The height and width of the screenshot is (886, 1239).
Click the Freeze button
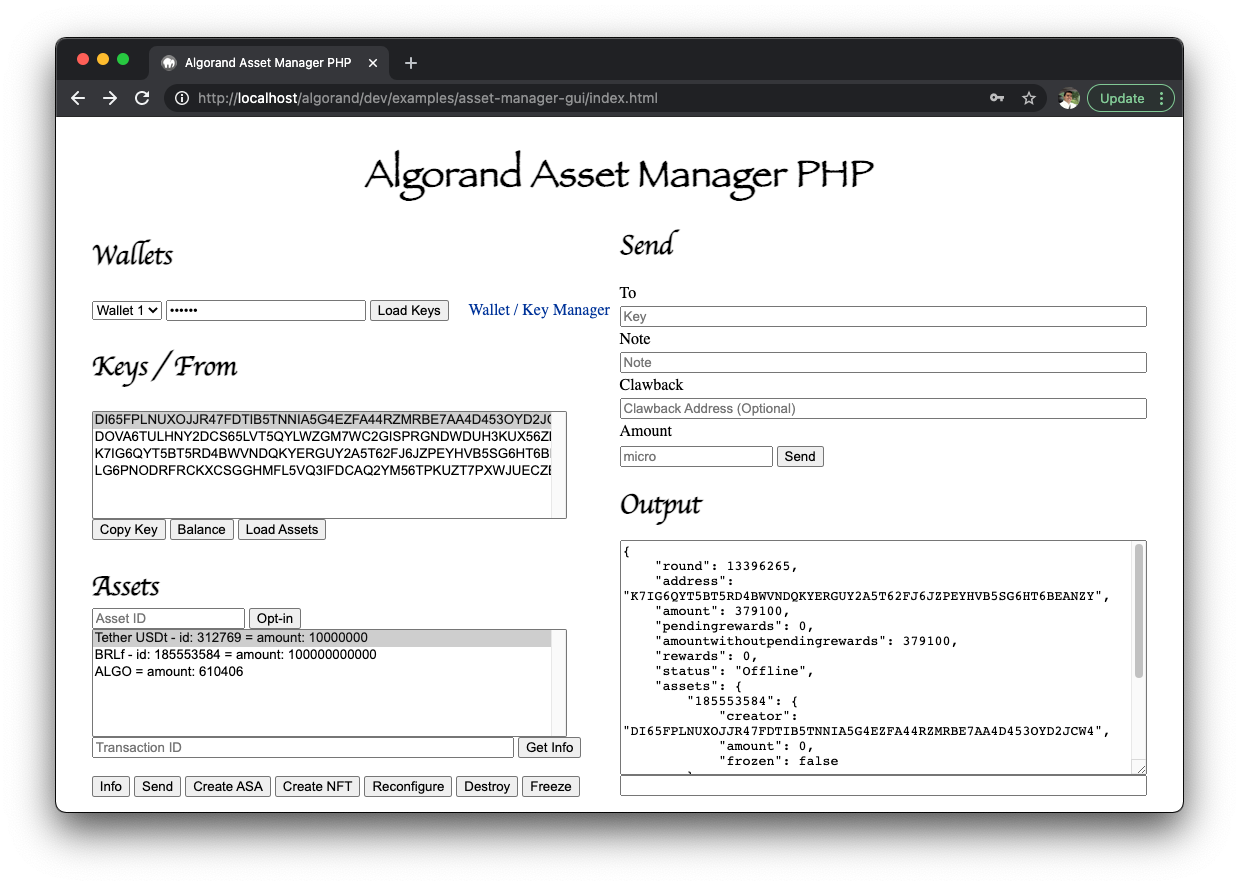pyautogui.click(x=551, y=786)
